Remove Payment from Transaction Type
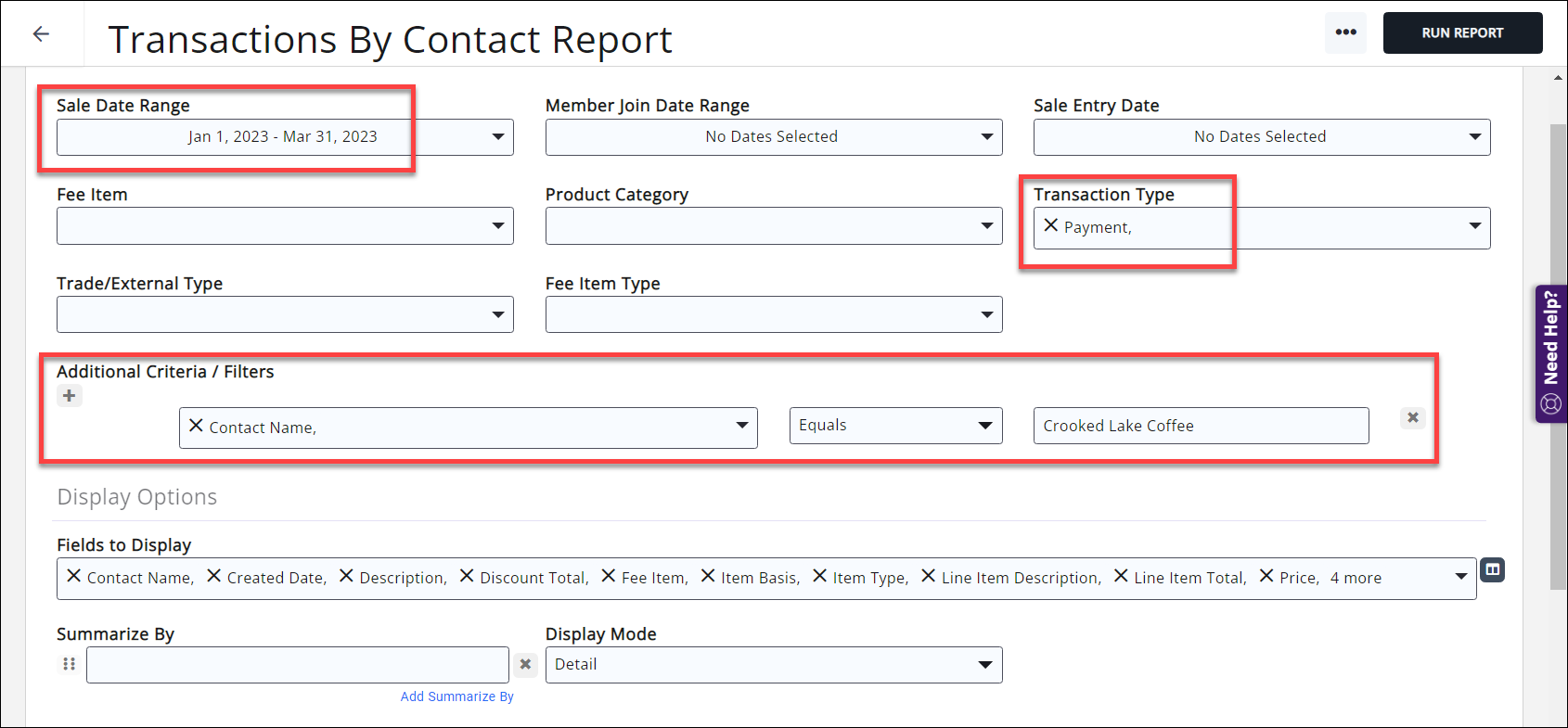The image size is (1568, 728). pyautogui.click(x=1050, y=225)
